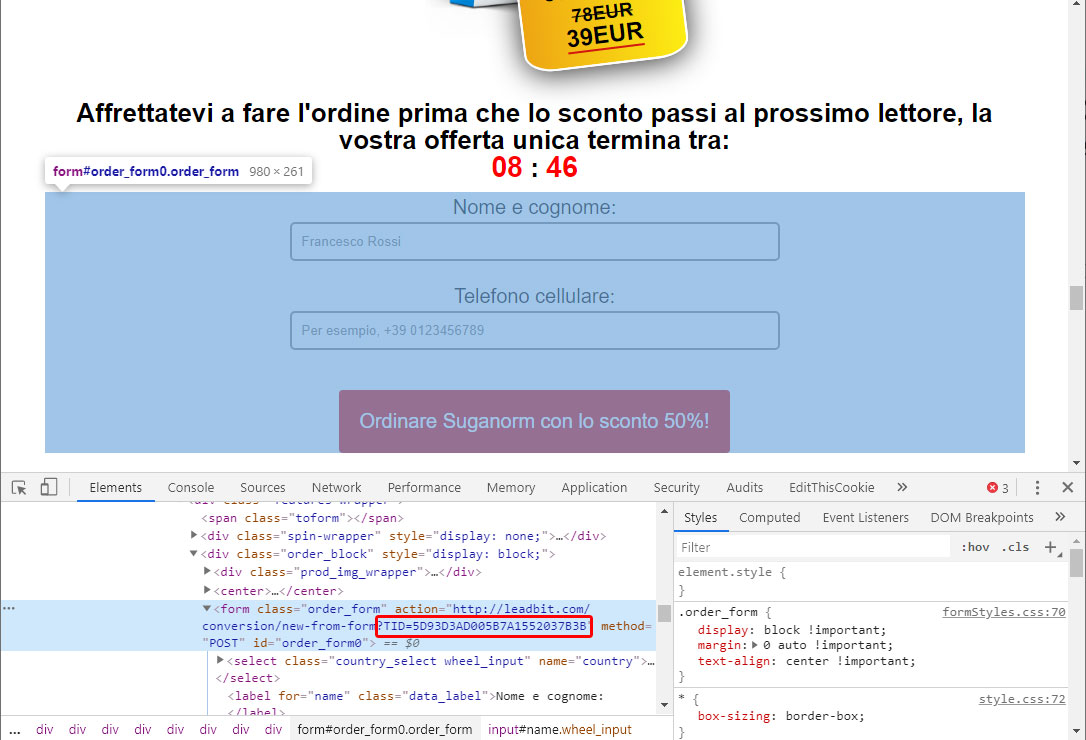The image size is (1086, 740).
Task: Select the span class toform line
Action: pos(303,518)
